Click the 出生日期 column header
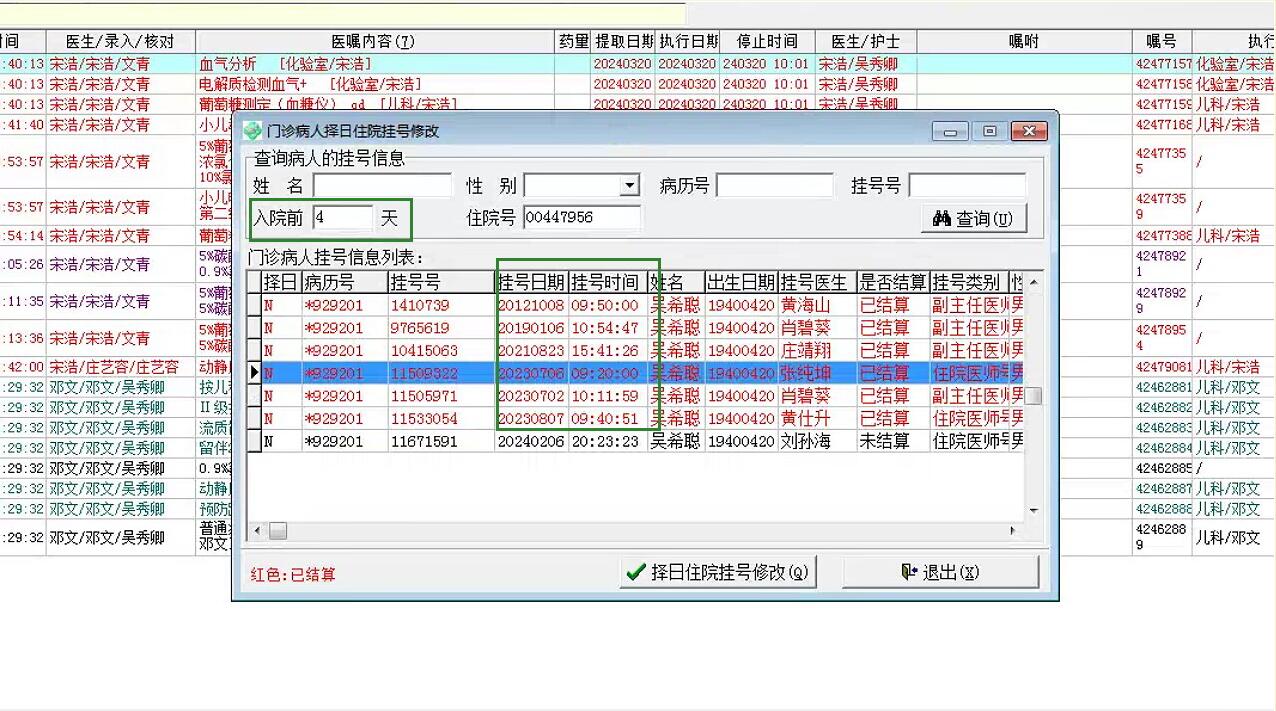 click(741, 282)
